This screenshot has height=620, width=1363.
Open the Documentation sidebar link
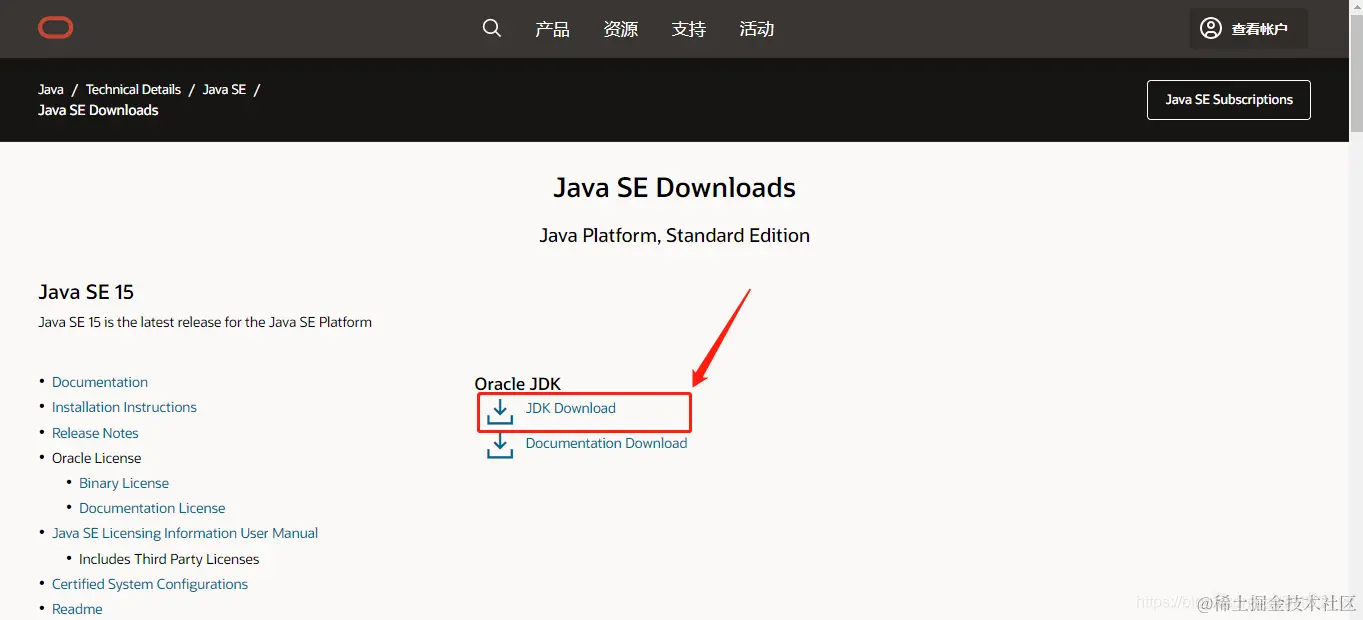pyautogui.click(x=100, y=382)
